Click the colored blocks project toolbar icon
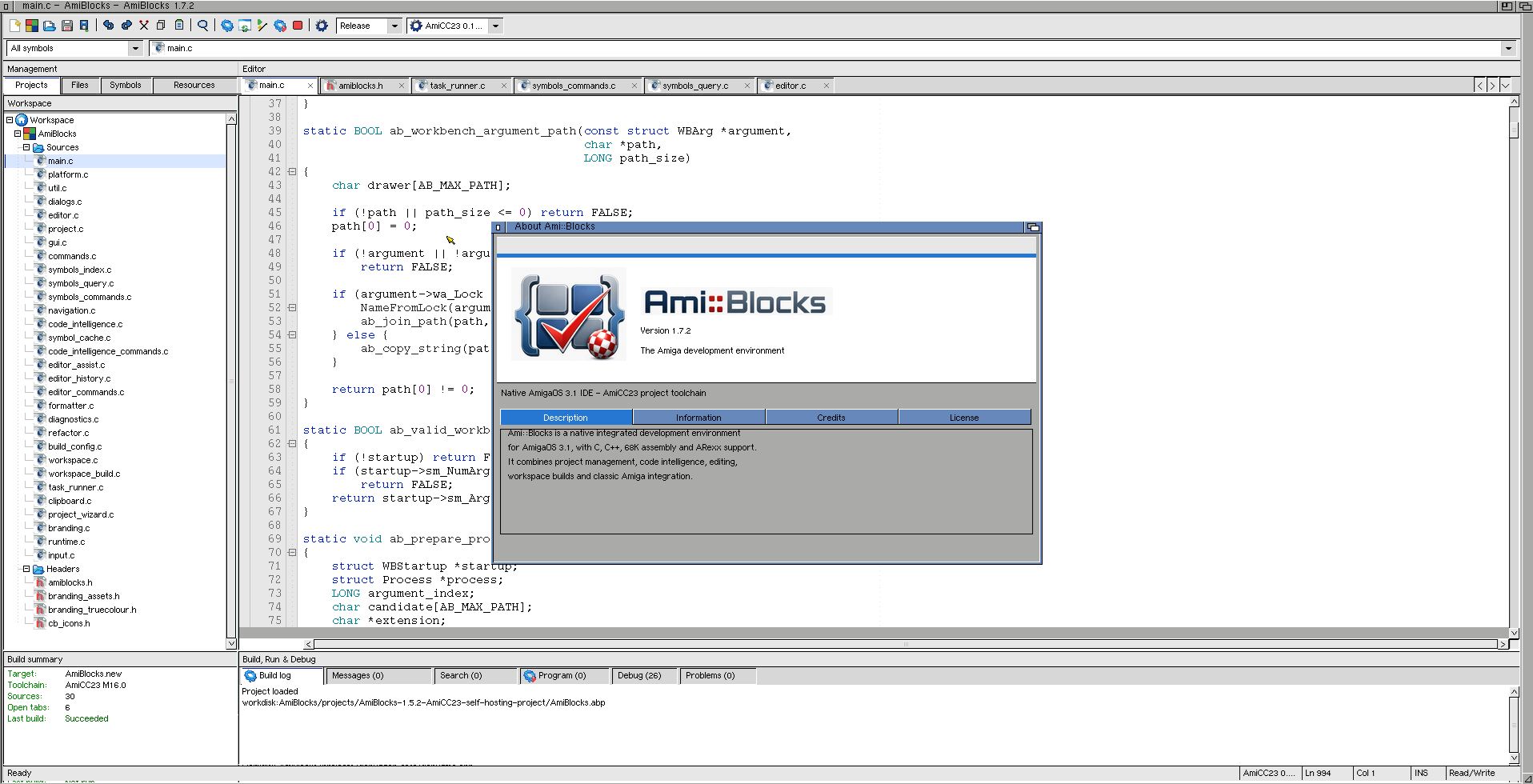 point(32,26)
